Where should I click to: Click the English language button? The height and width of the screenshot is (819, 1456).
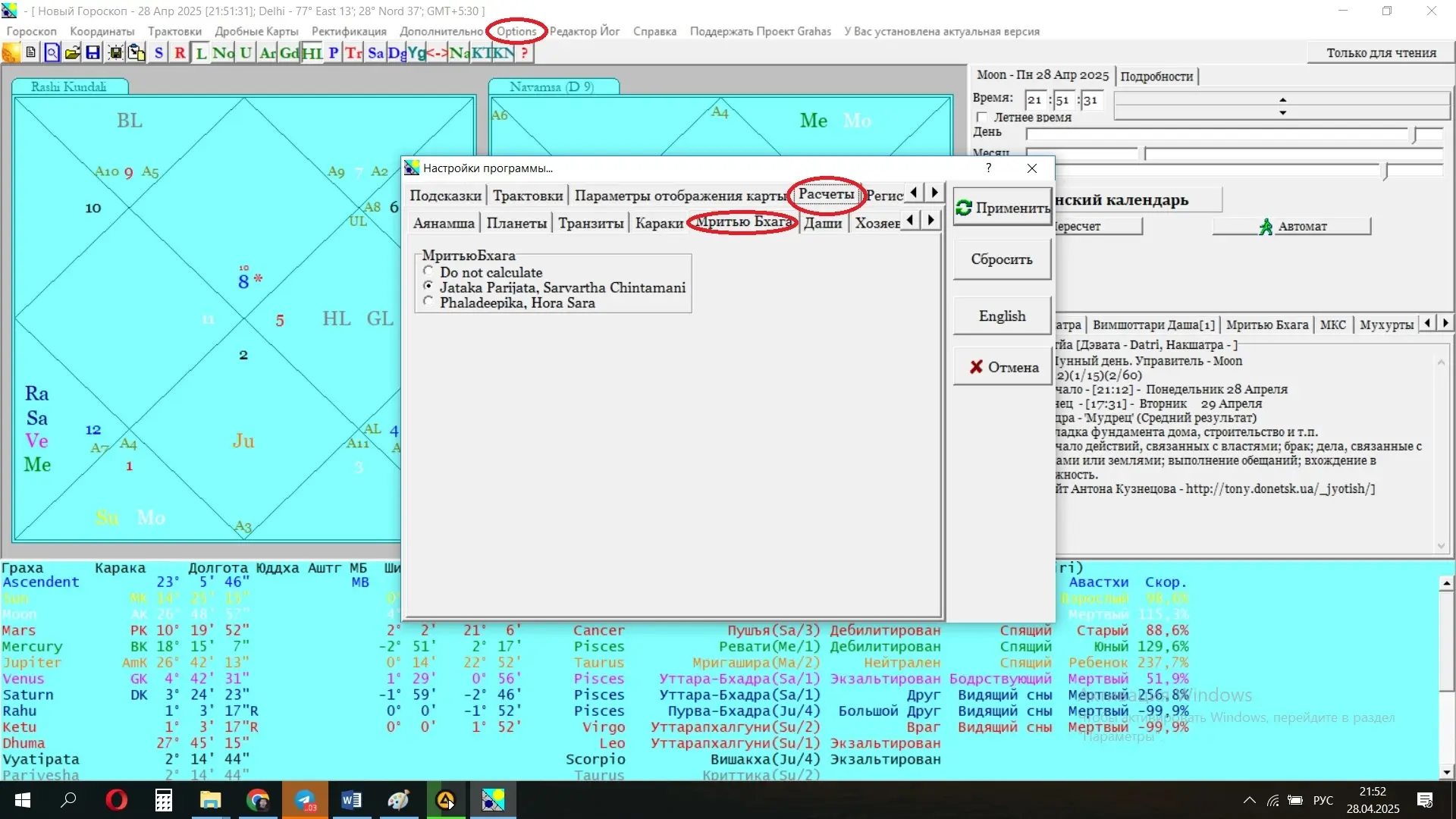[x=1002, y=316]
